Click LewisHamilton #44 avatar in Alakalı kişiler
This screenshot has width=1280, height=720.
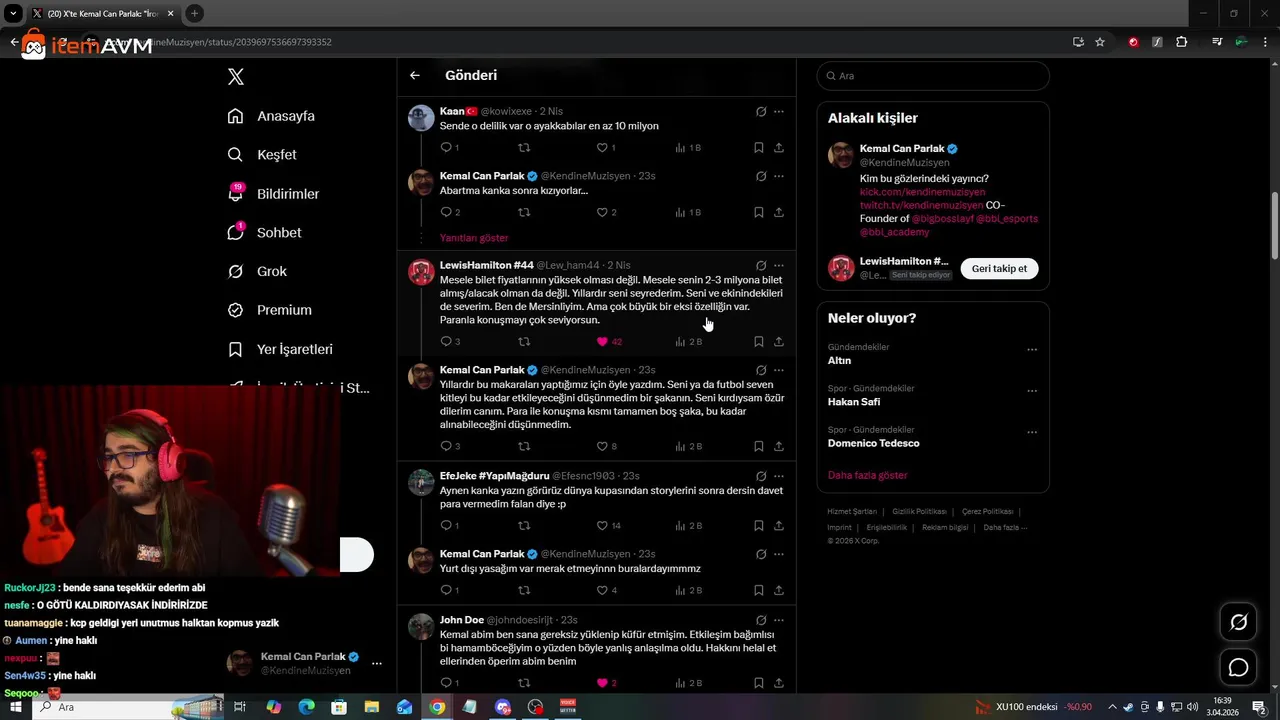click(842, 268)
